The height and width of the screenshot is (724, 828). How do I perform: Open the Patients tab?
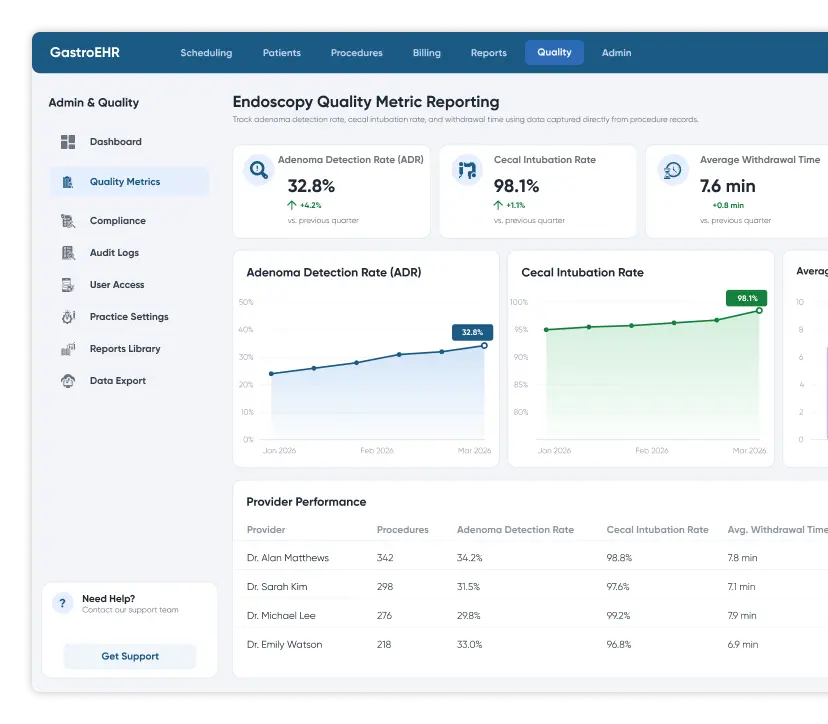[x=281, y=53]
